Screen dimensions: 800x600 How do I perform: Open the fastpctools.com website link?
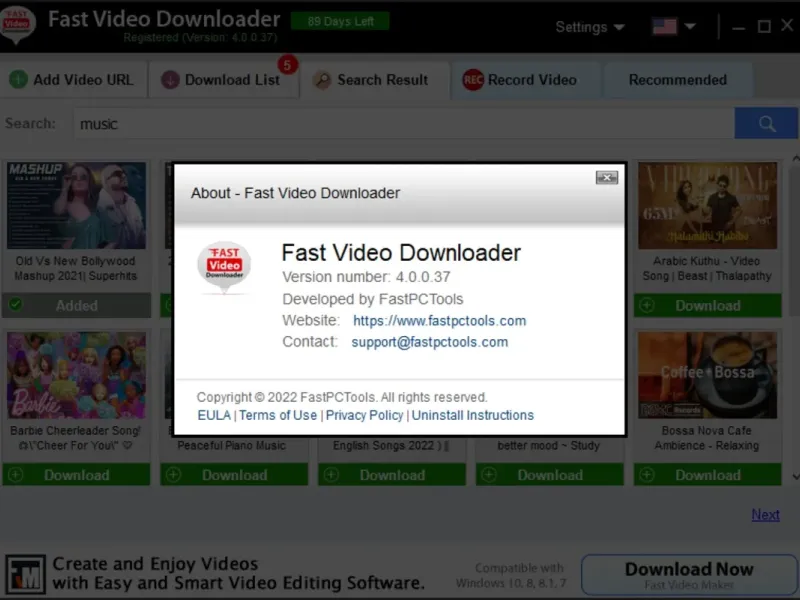[x=439, y=321]
